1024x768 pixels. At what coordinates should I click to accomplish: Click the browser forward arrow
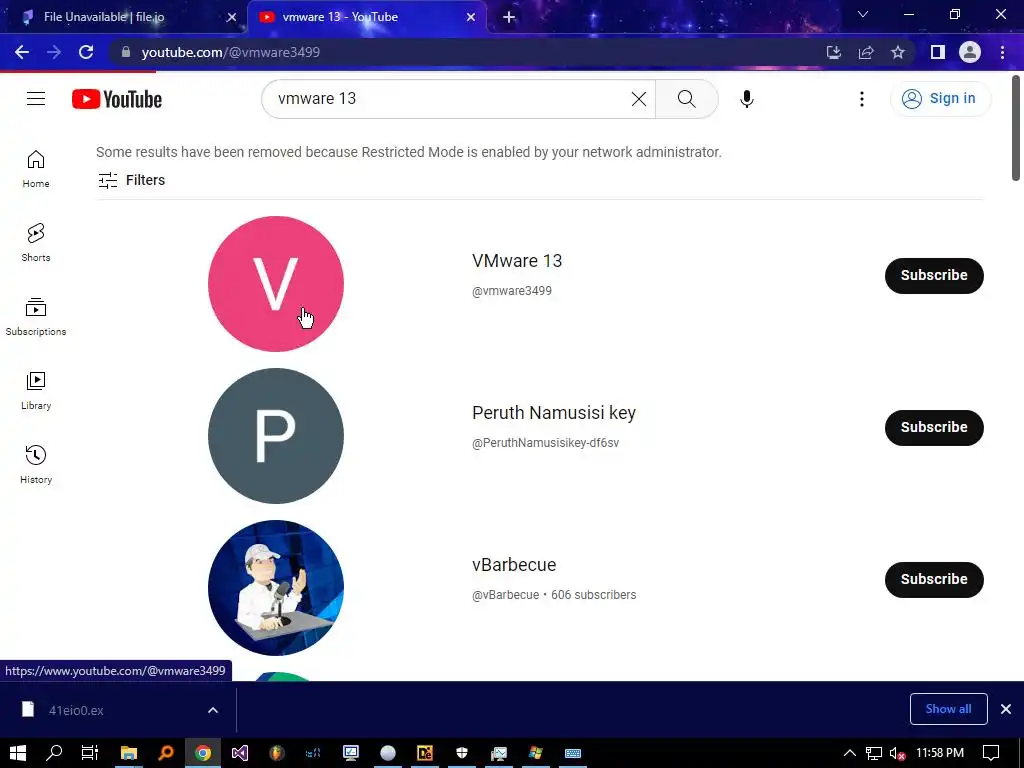tap(54, 52)
